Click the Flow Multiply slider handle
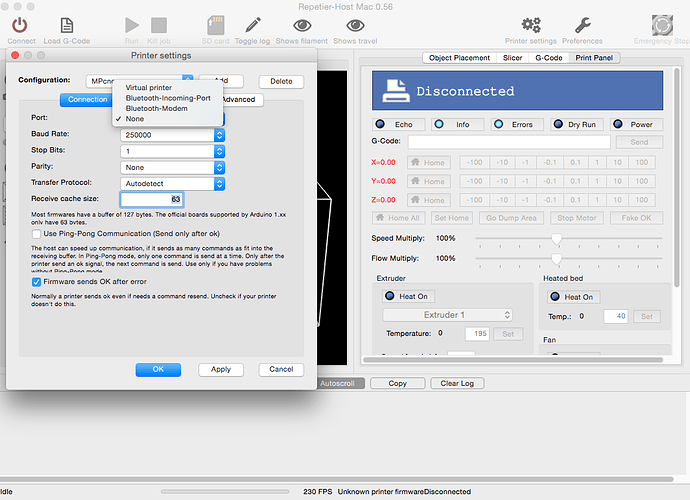690x500 pixels. (x=556, y=259)
